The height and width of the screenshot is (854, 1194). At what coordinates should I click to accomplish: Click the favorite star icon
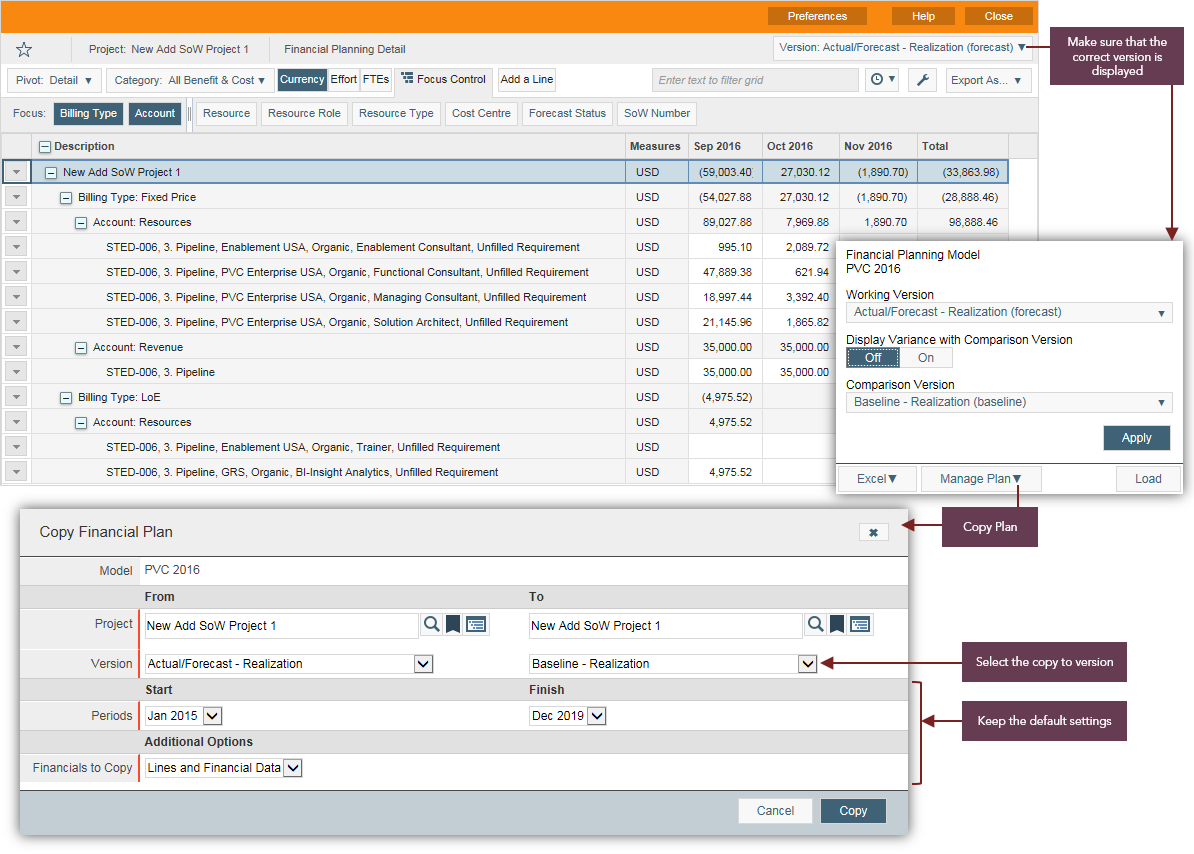coord(24,50)
